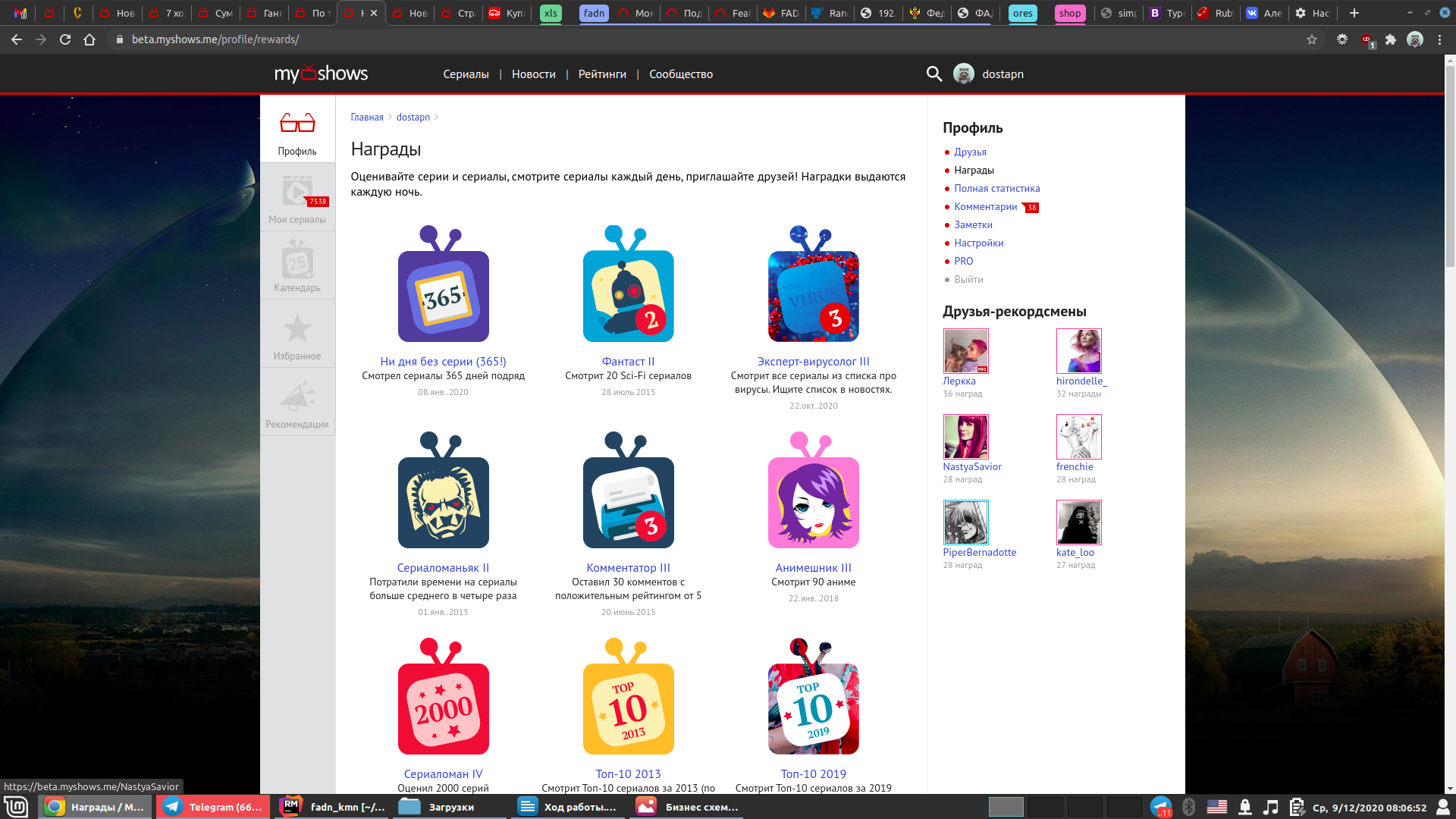Image resolution: width=1456 pixels, height=819 pixels.
Task: Open the Комментатор III printer badge
Action: 629,491
